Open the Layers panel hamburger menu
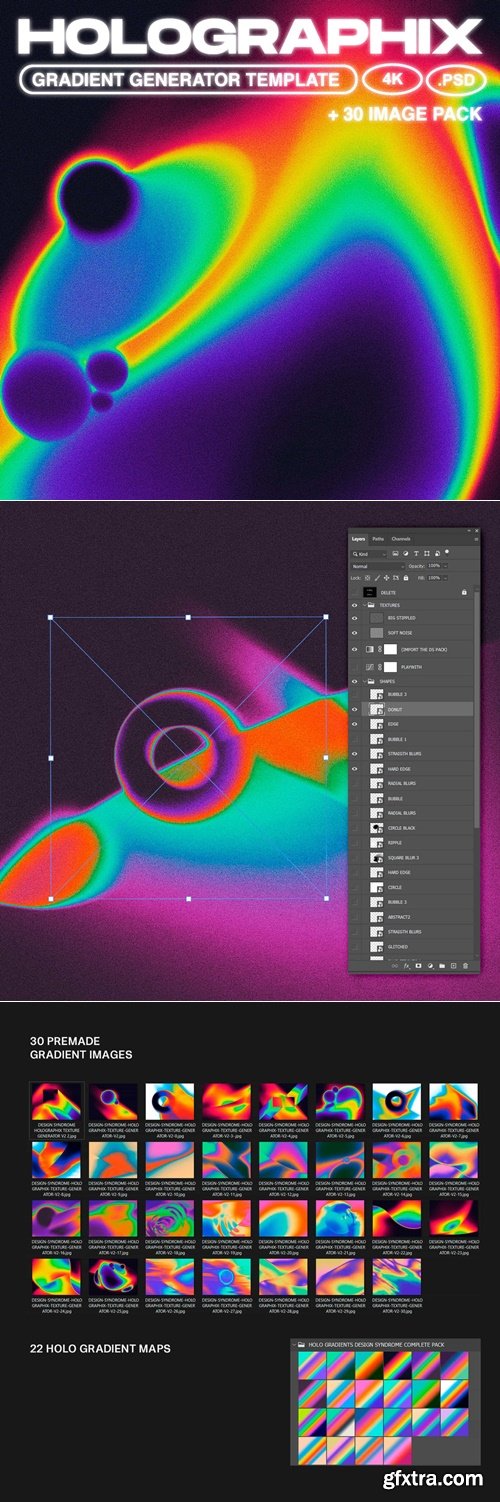Screen dimensions: 500x1502 click(476, 539)
